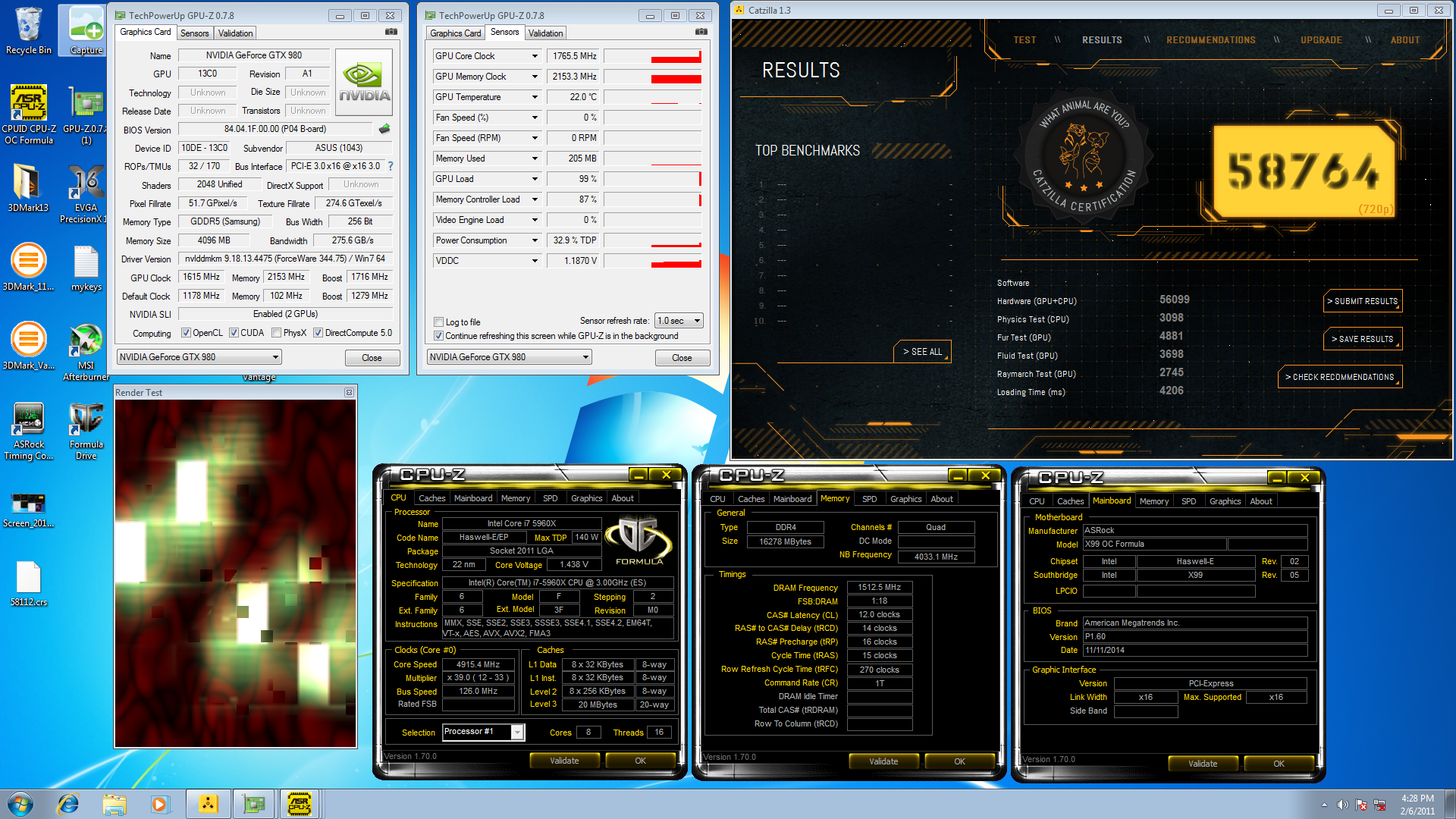Click SEE ALL under Top Benchmarks
Viewport: 1456px width, 819px height.
(x=922, y=352)
